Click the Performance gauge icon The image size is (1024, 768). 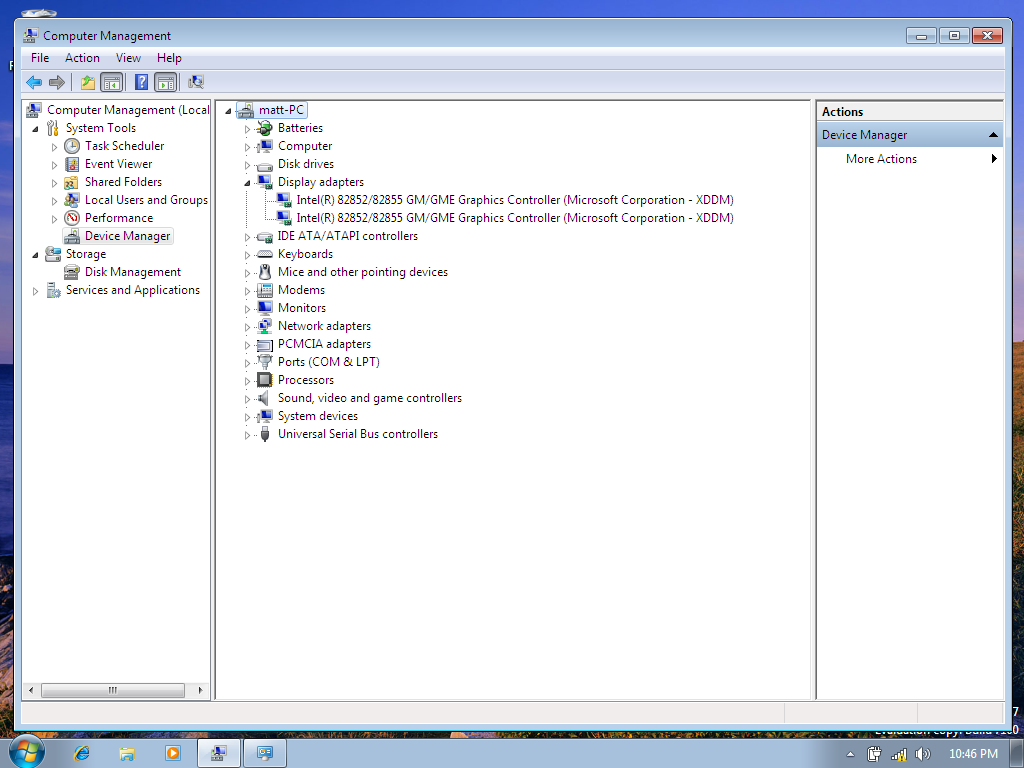point(72,218)
